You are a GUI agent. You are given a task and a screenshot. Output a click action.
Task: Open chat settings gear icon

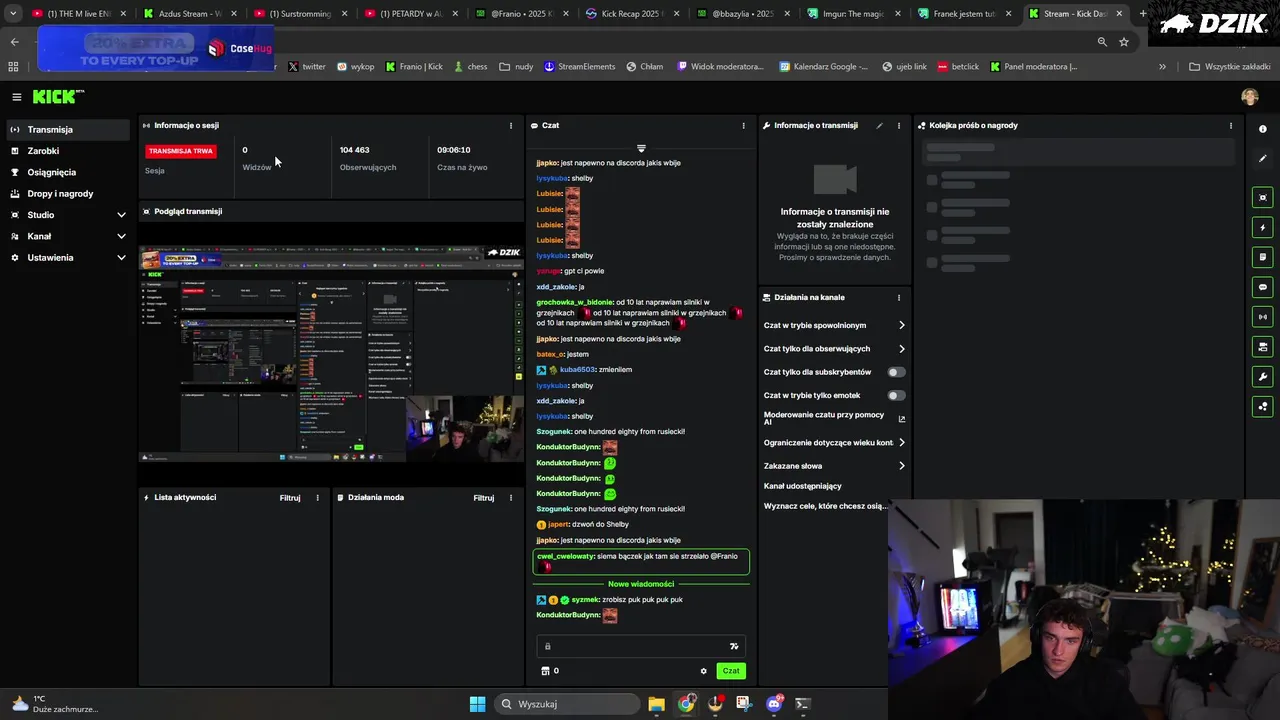tap(703, 671)
